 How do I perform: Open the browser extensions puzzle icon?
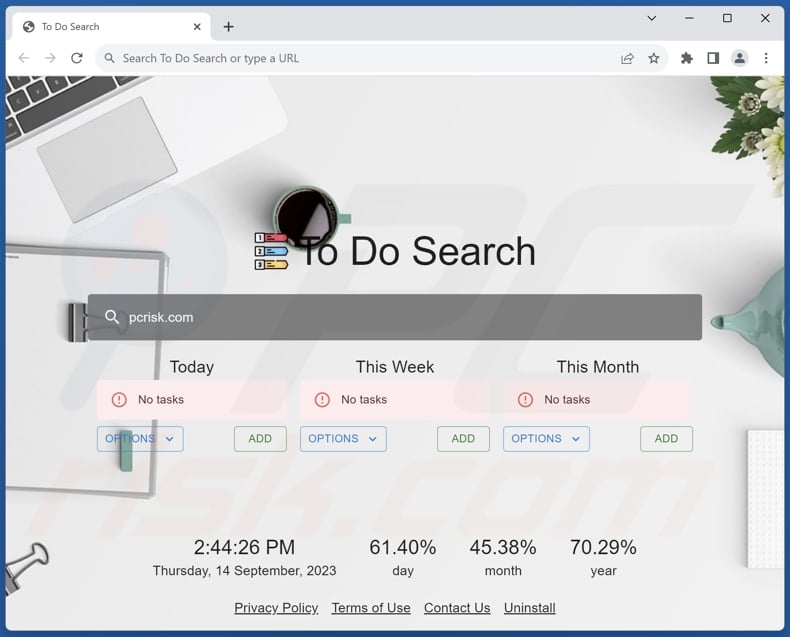(687, 58)
